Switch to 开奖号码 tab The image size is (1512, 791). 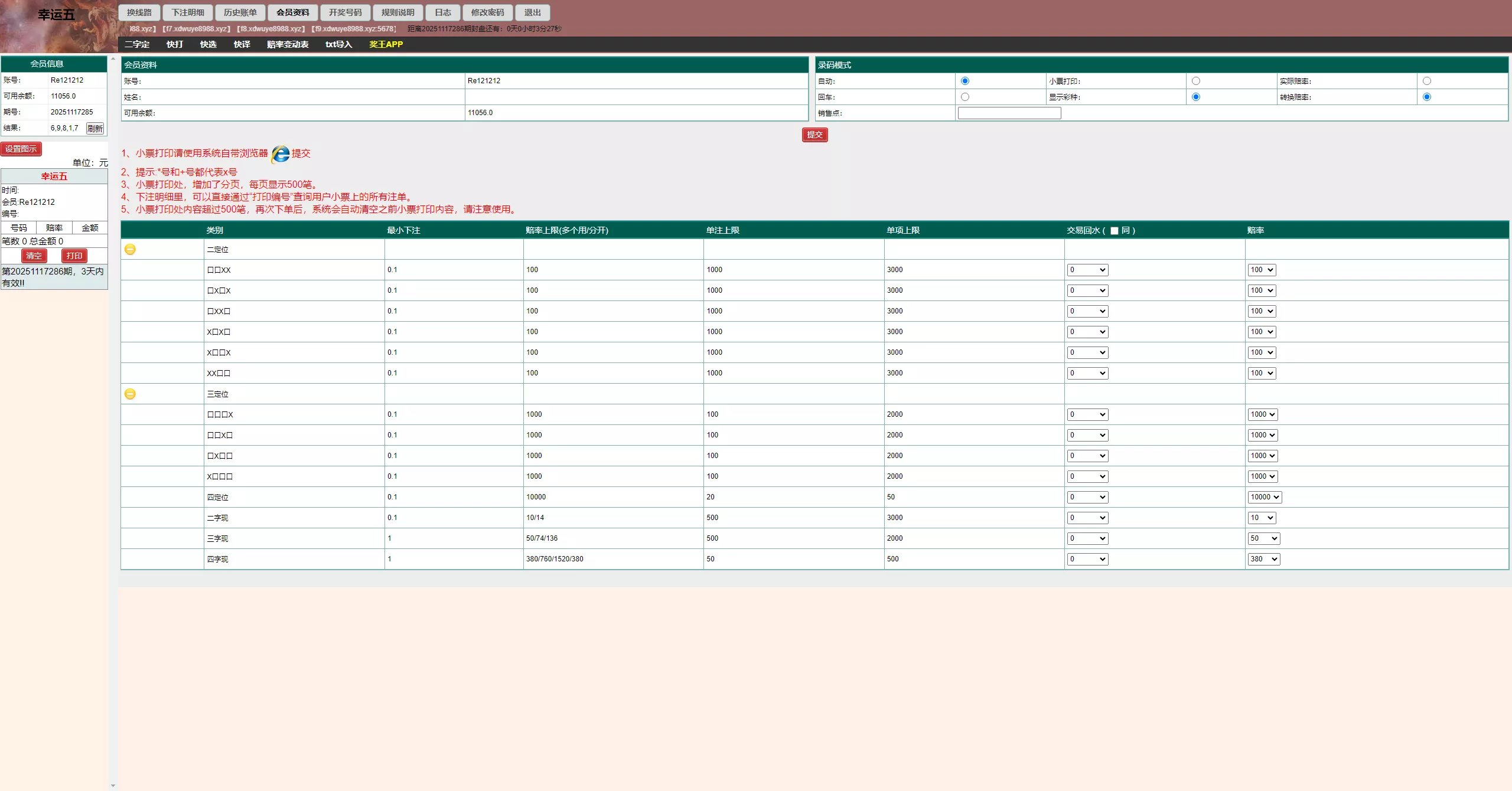pyautogui.click(x=345, y=12)
